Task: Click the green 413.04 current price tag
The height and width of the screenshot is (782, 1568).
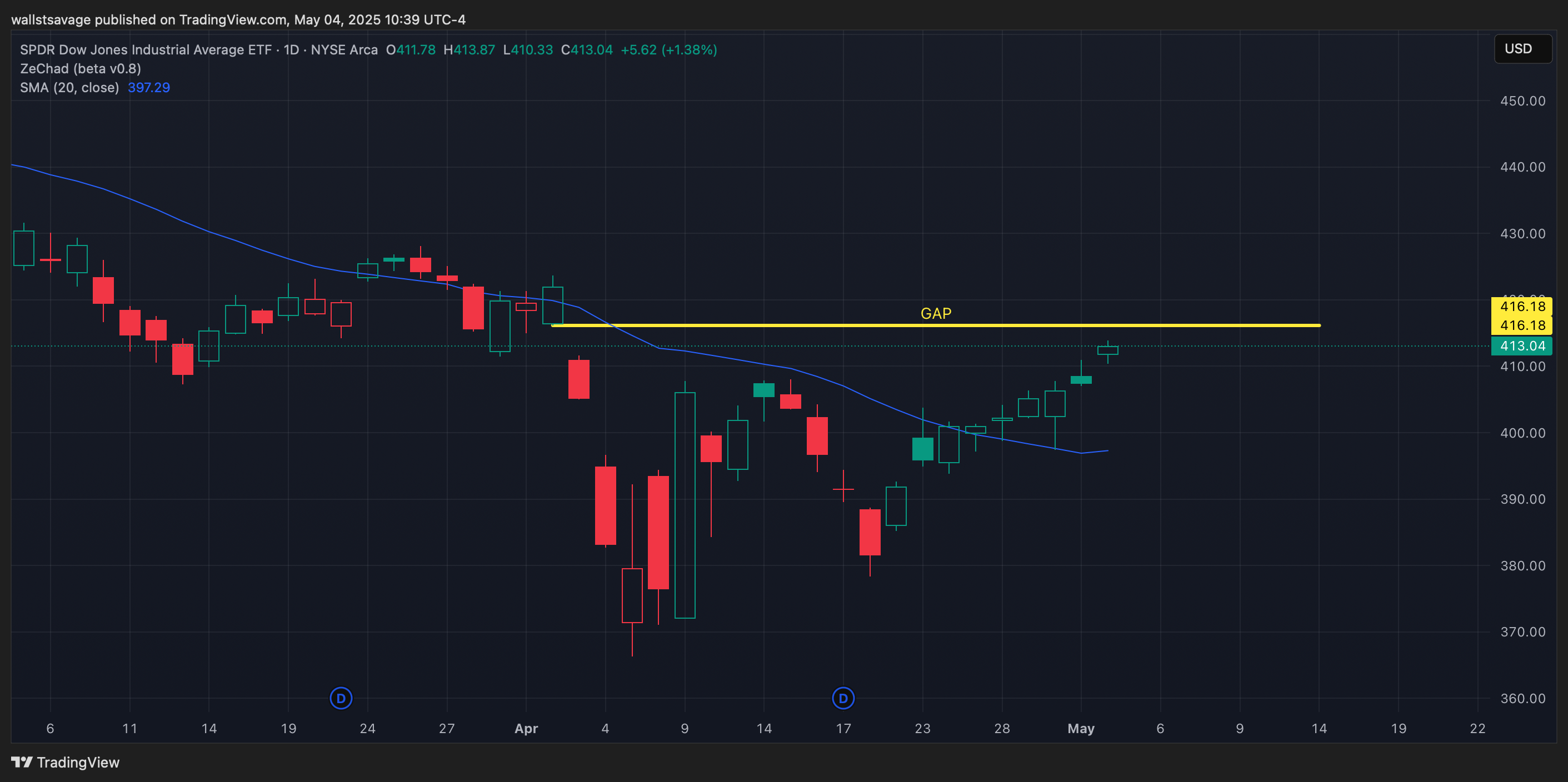Action: (1521, 345)
